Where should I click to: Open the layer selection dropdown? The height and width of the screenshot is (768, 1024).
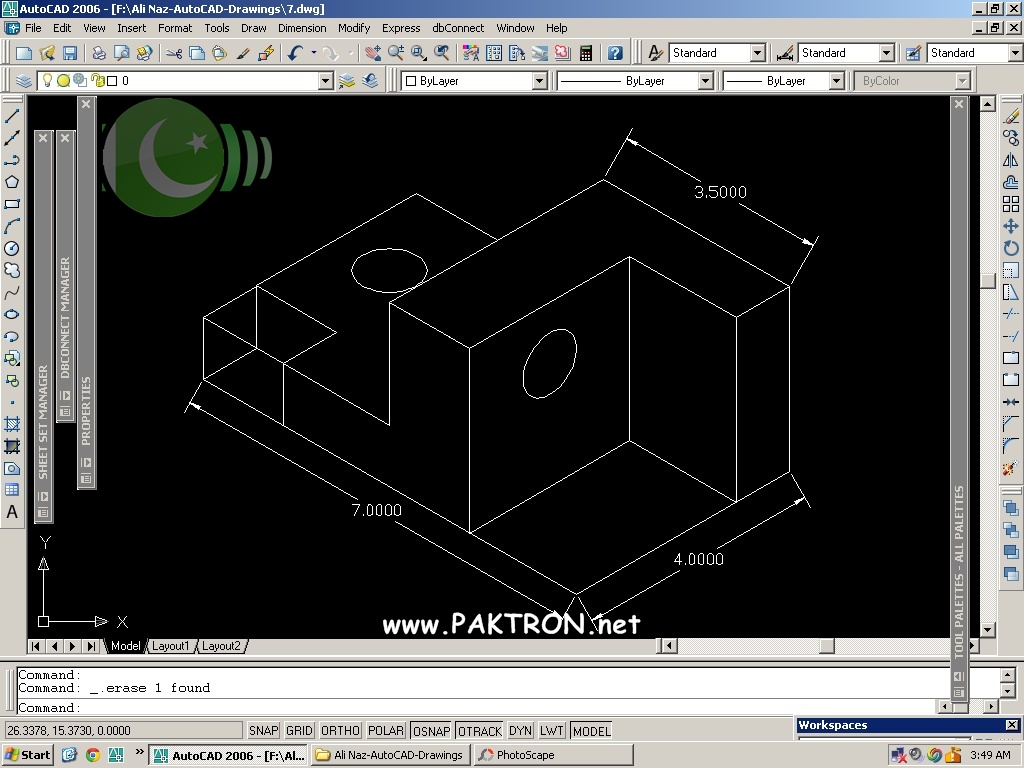pos(326,80)
